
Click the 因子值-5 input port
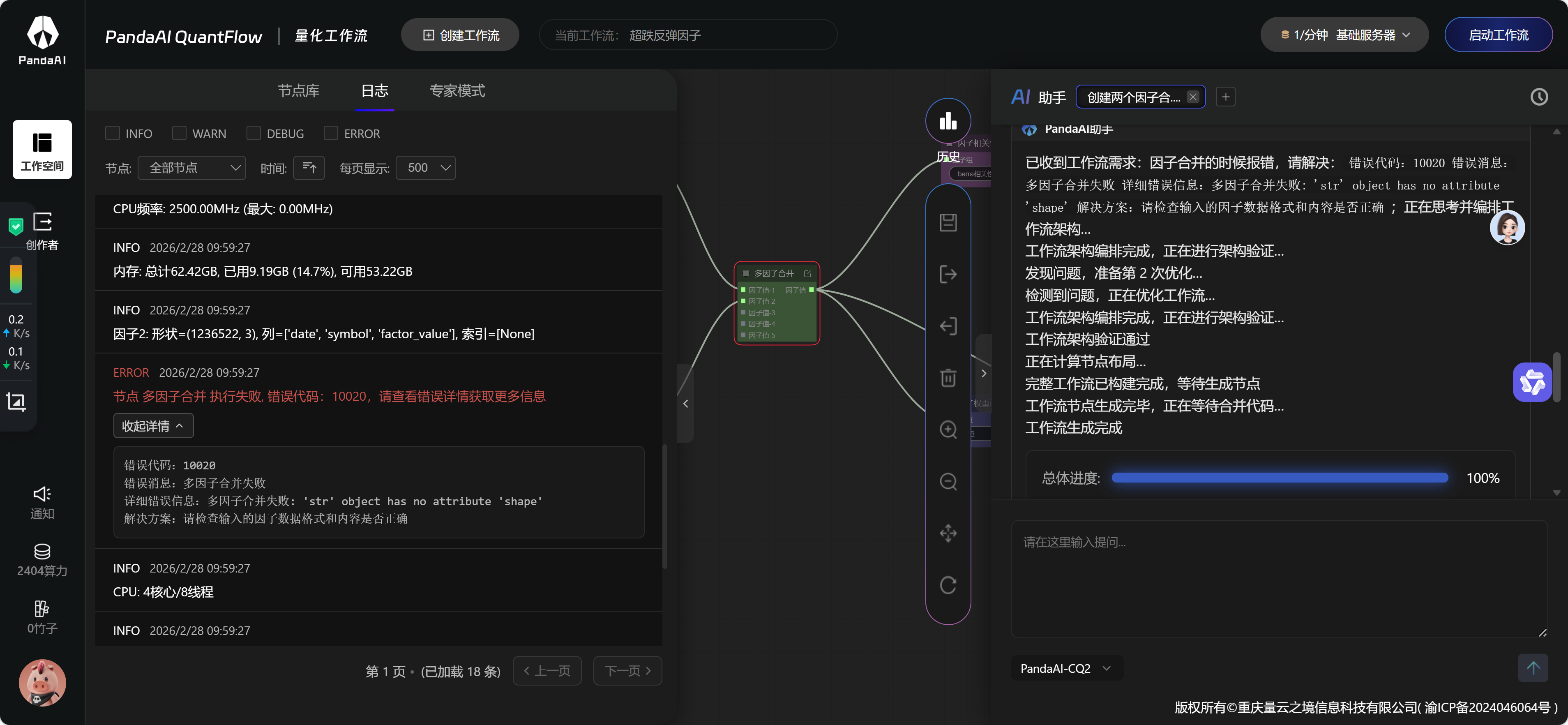742,335
